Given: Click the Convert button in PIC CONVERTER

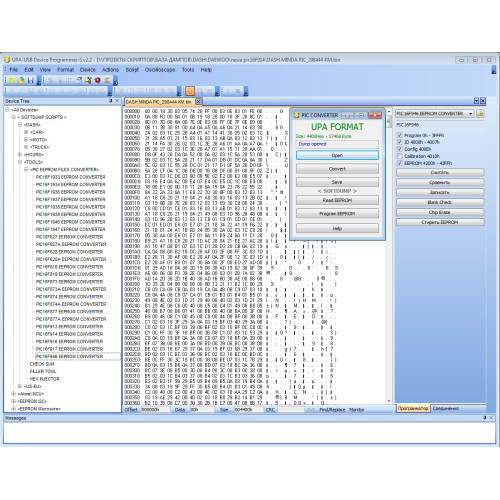Looking at the screenshot, I should click(x=337, y=169).
